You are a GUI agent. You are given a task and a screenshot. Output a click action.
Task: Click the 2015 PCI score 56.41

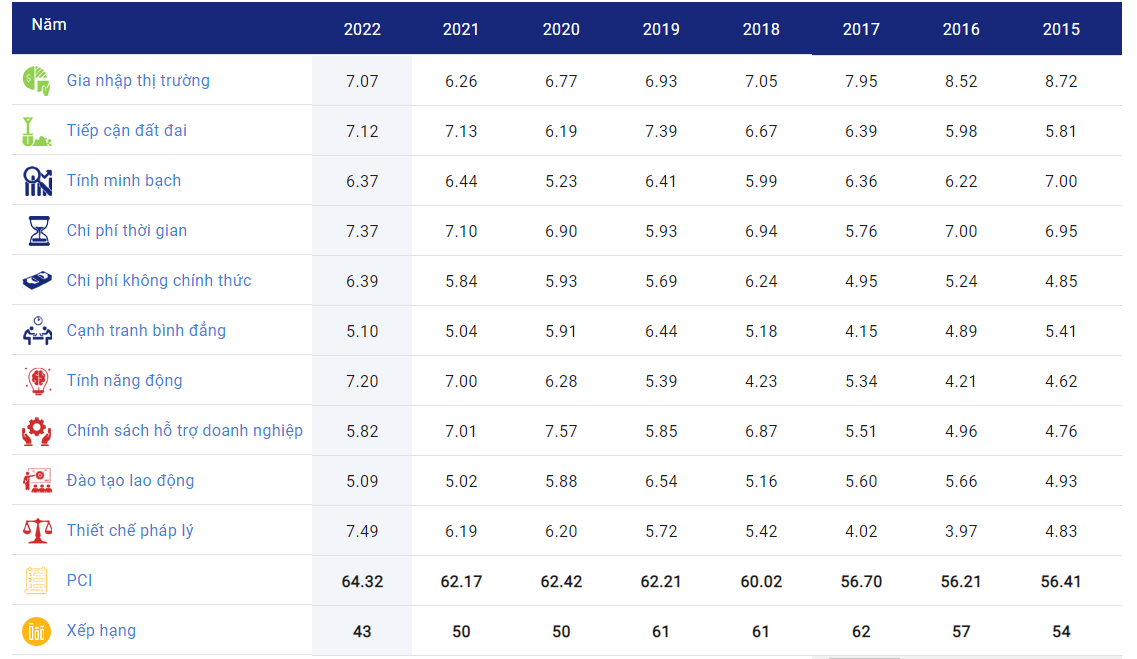tap(1062, 581)
